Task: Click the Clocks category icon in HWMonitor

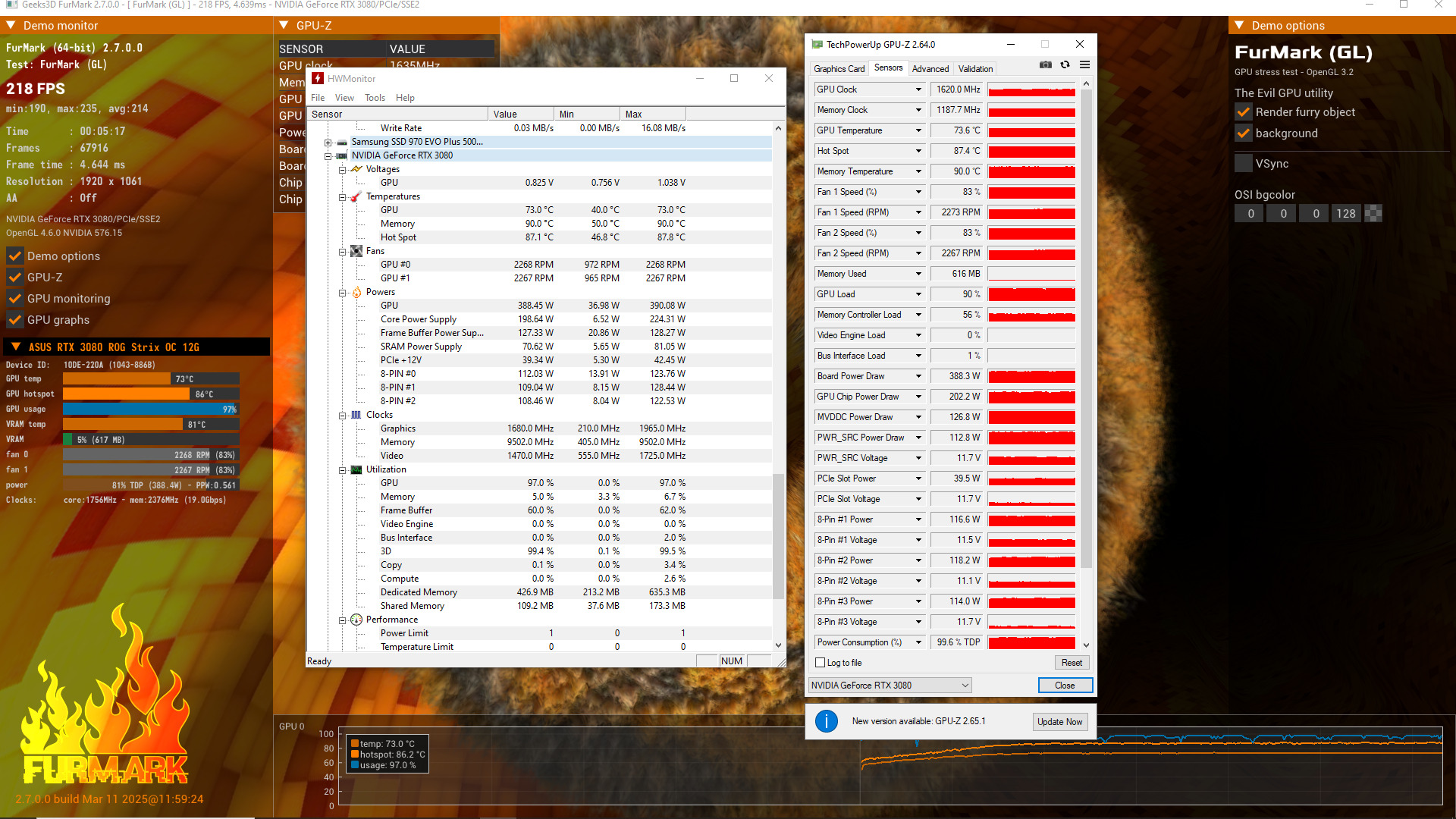Action: click(356, 415)
